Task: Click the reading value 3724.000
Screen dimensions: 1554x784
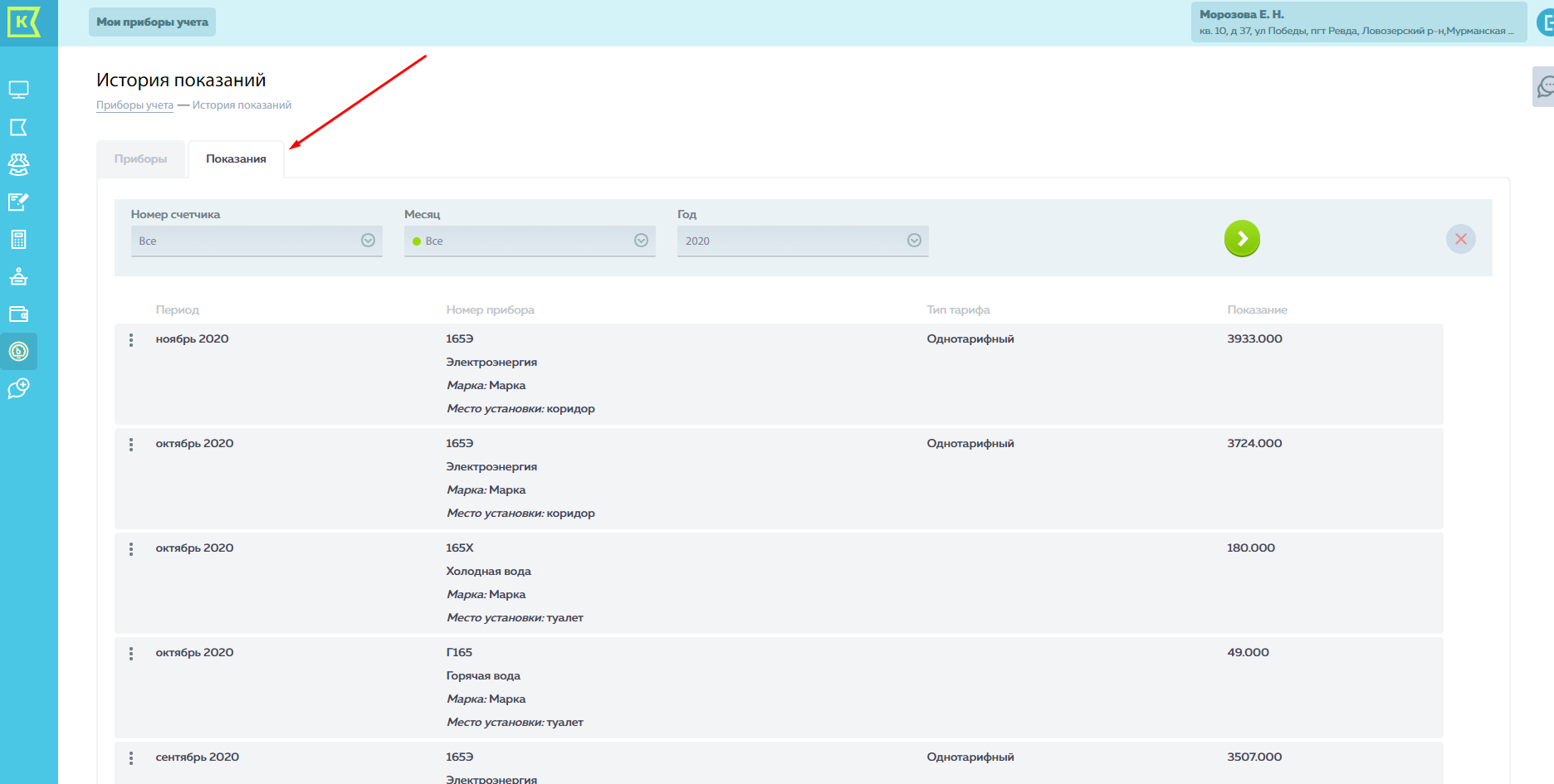Action: point(1254,444)
